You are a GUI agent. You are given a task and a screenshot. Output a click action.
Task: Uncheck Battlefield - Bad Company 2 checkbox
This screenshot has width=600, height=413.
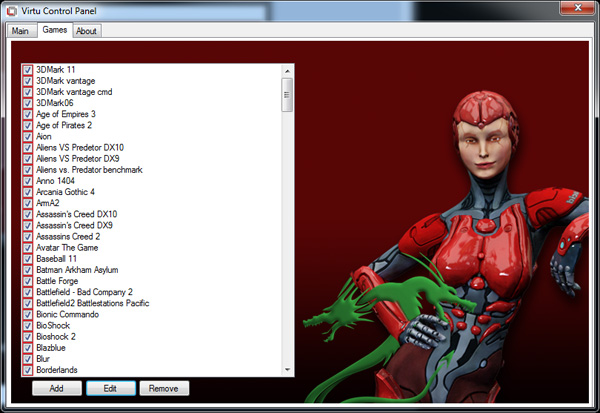click(28, 292)
